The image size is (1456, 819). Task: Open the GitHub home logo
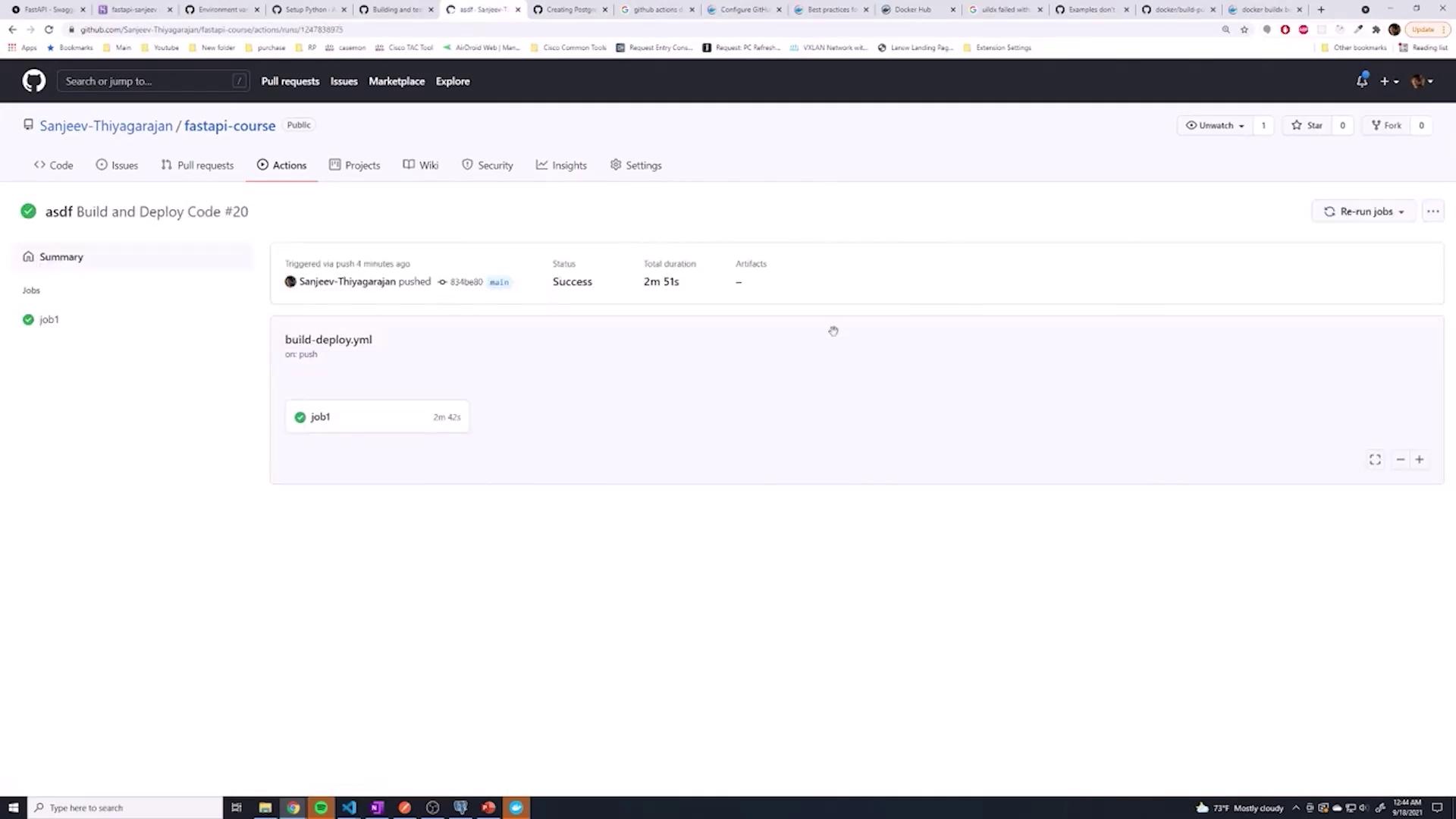[x=33, y=81]
